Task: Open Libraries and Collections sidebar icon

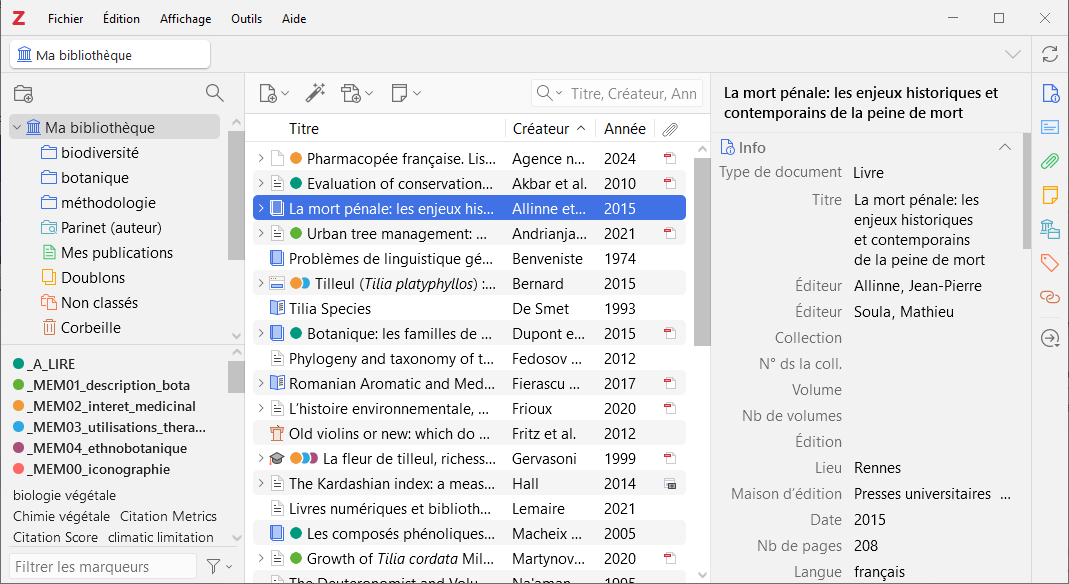Action: pos(1049,228)
